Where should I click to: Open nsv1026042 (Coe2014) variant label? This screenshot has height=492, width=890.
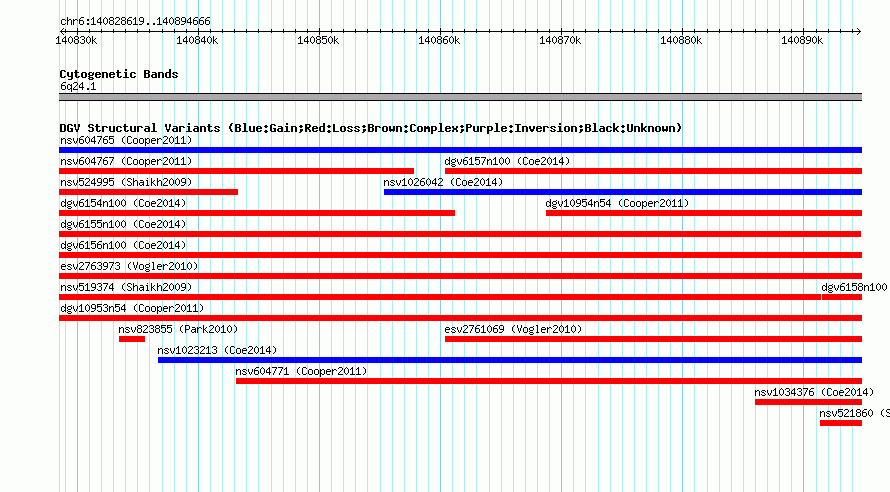(x=443, y=182)
